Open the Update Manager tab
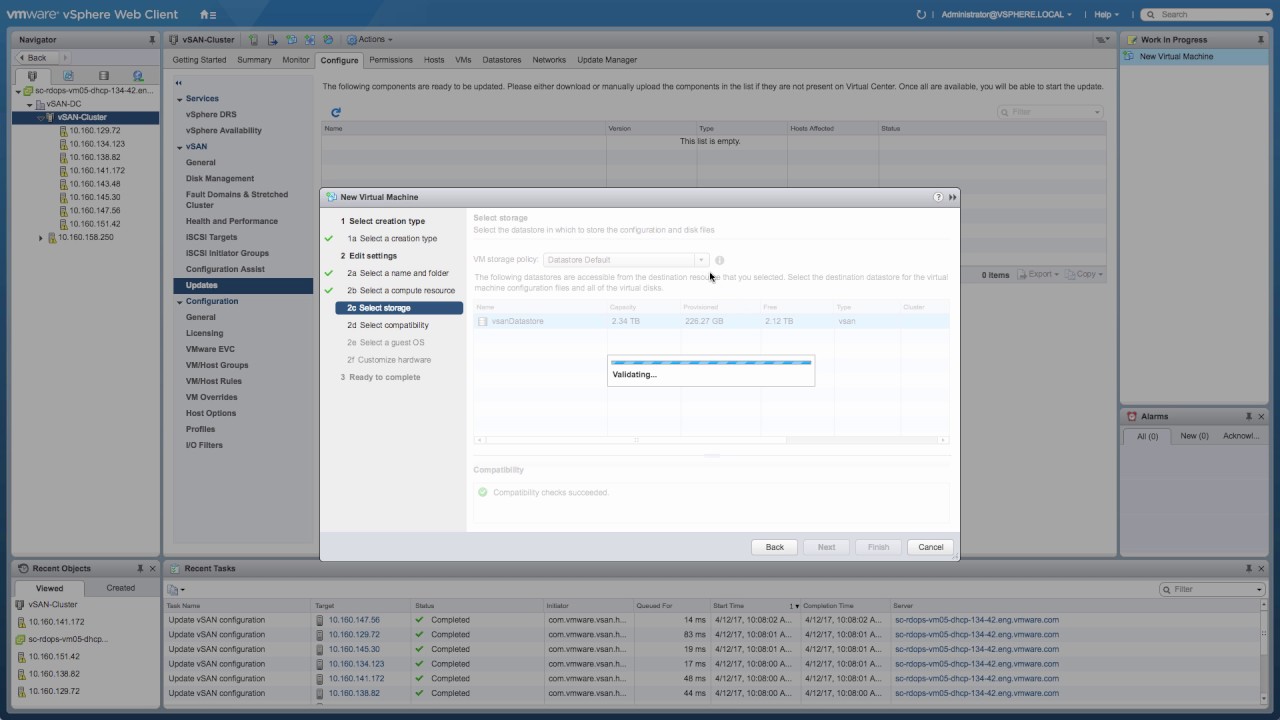 click(x=607, y=60)
